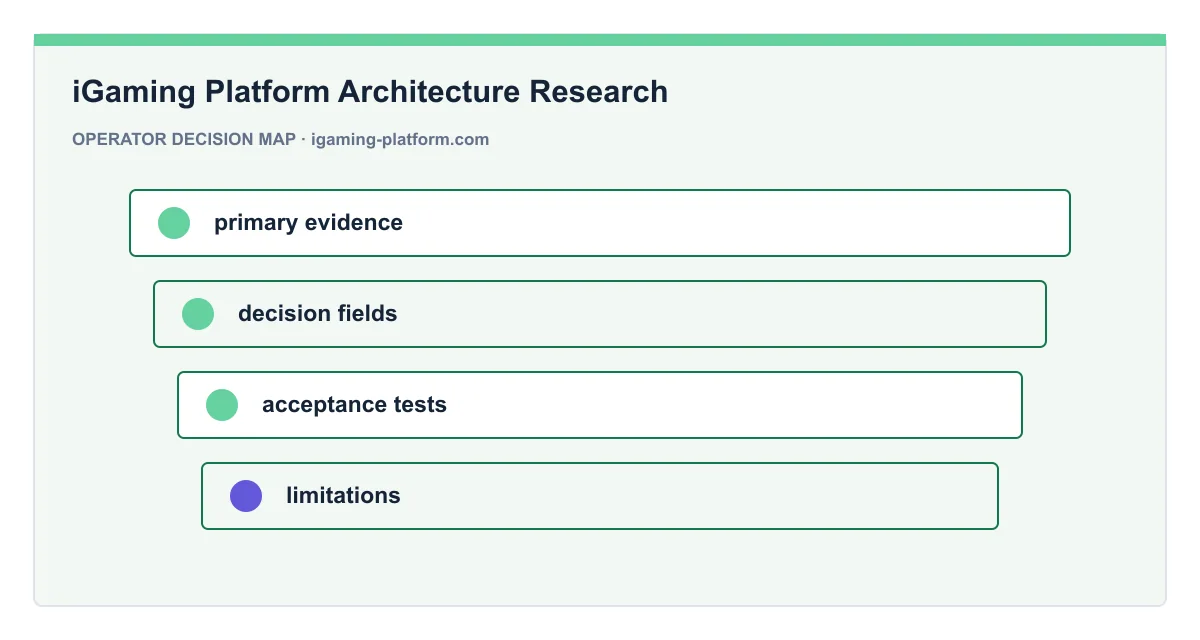The height and width of the screenshot is (640, 1200).
Task: Select the decision fields label
Action: [x=317, y=314]
